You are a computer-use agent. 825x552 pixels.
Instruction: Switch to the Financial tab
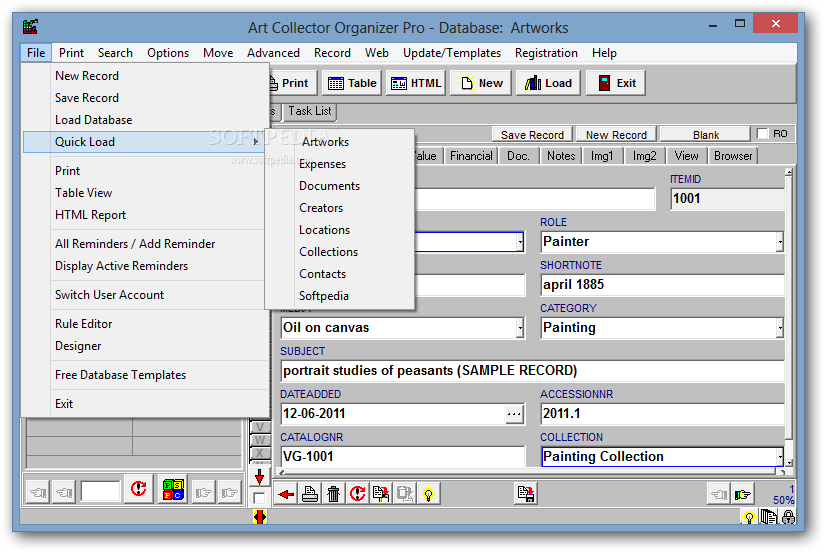point(471,156)
